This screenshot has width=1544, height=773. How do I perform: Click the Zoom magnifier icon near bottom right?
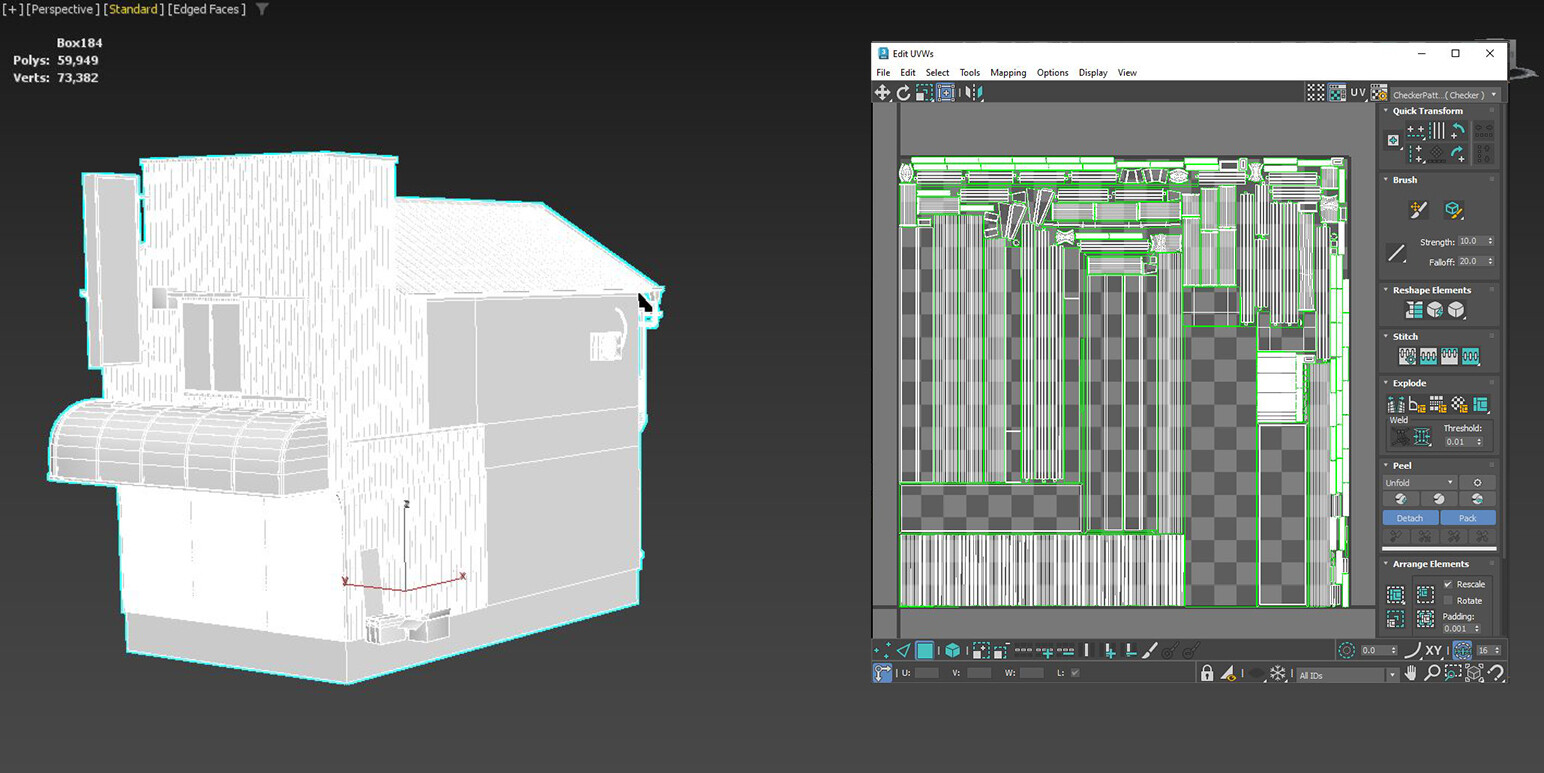[x=1433, y=673]
